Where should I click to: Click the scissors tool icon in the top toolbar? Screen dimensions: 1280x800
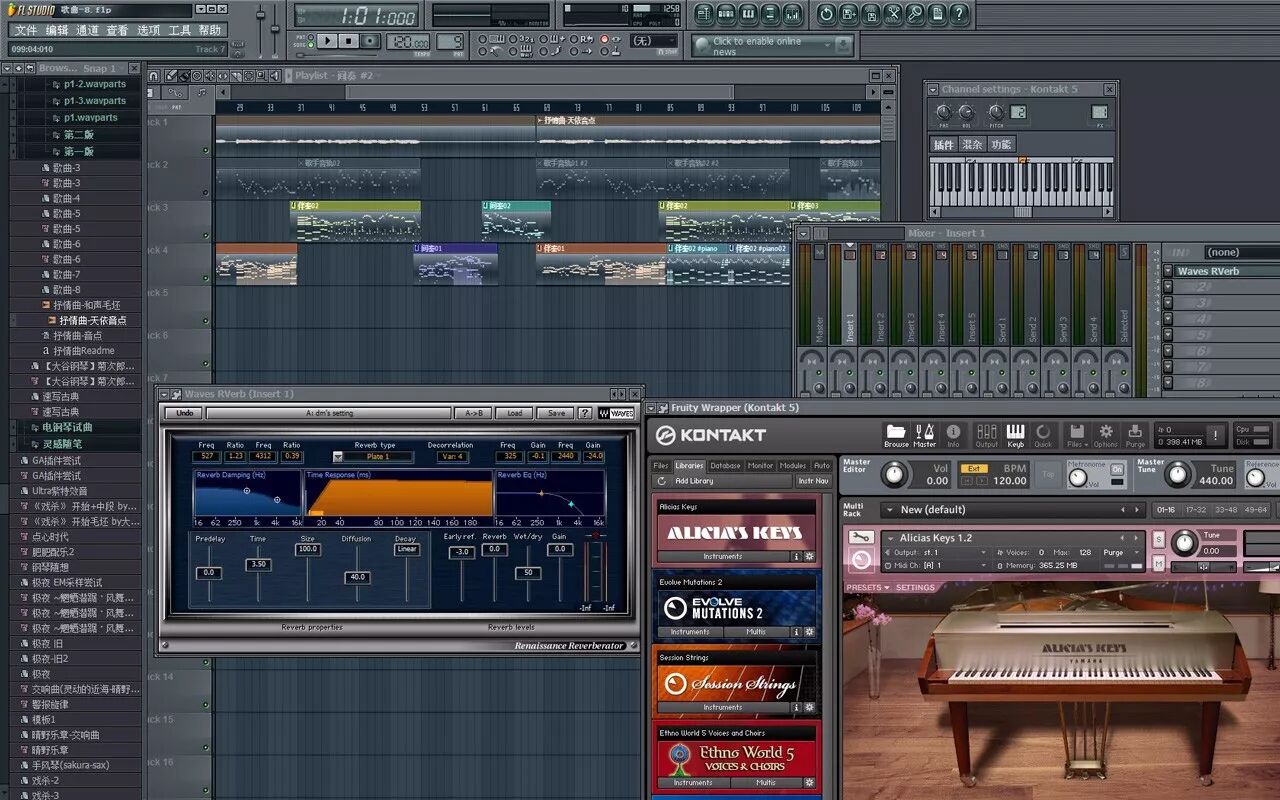(x=892, y=14)
